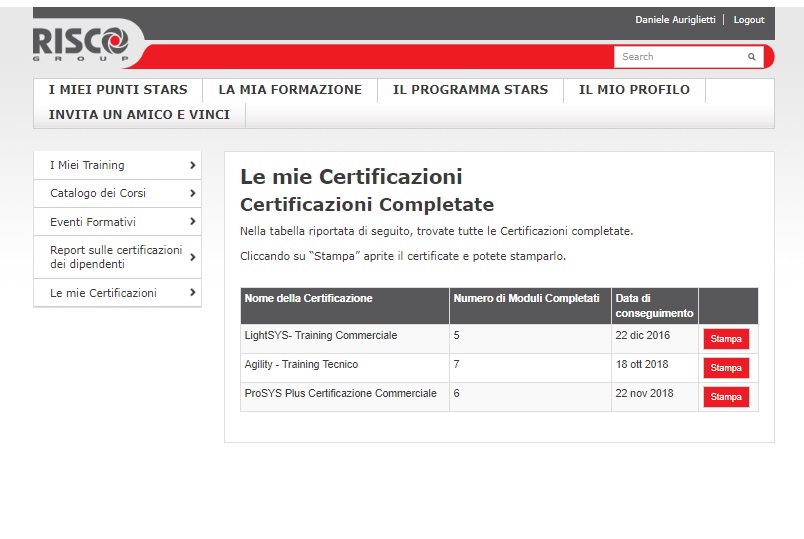Click module count 7 in Agility row
The height and width of the screenshot is (539, 804).
456,364
